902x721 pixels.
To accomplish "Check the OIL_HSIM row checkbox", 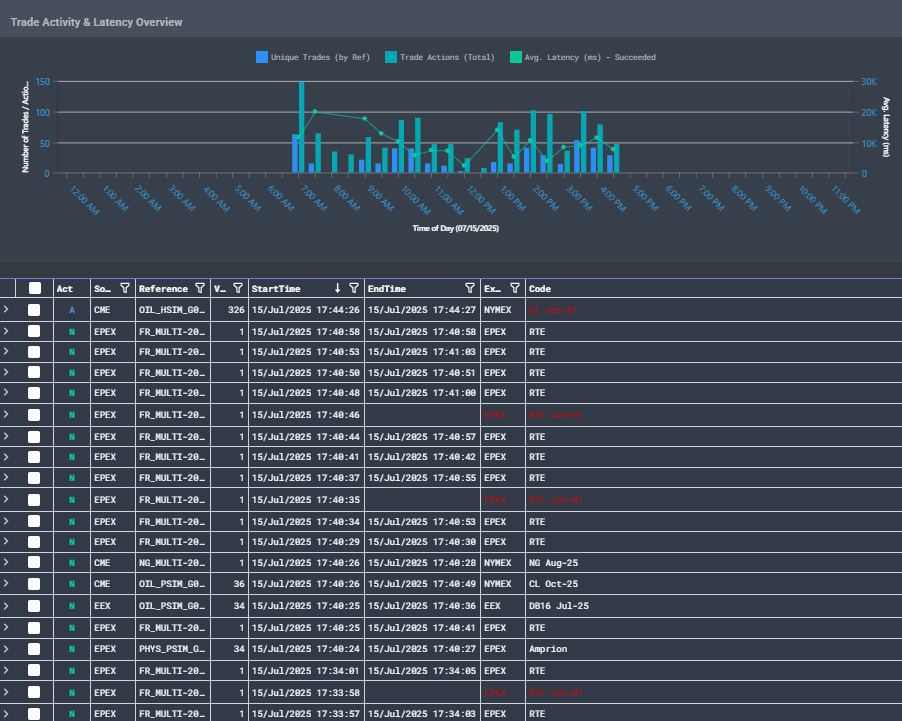I will point(35,310).
